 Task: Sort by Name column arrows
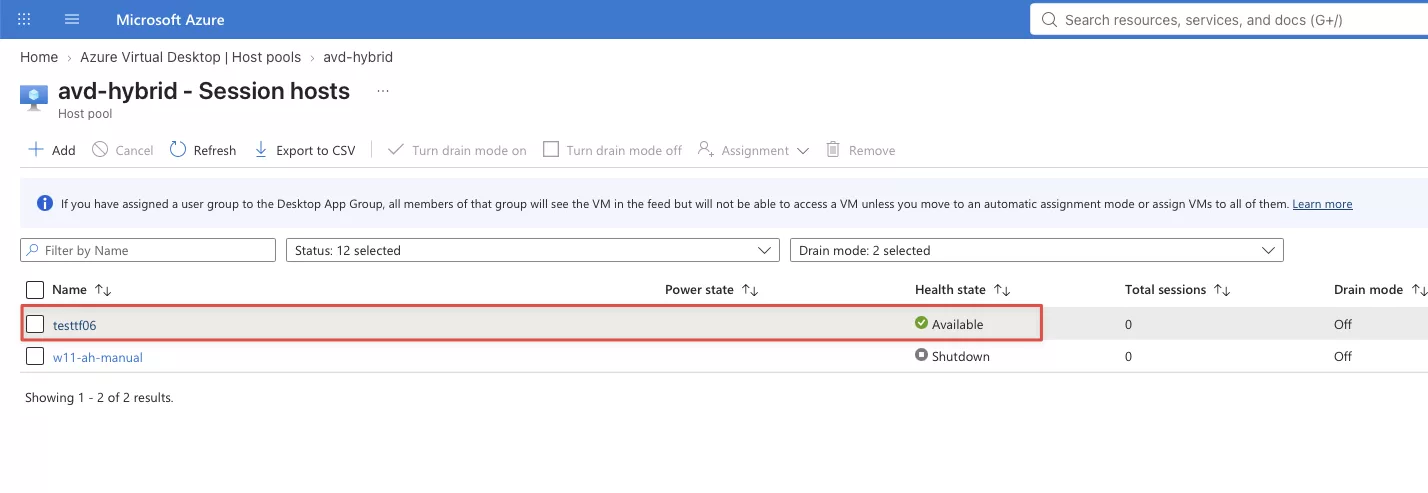tap(103, 290)
